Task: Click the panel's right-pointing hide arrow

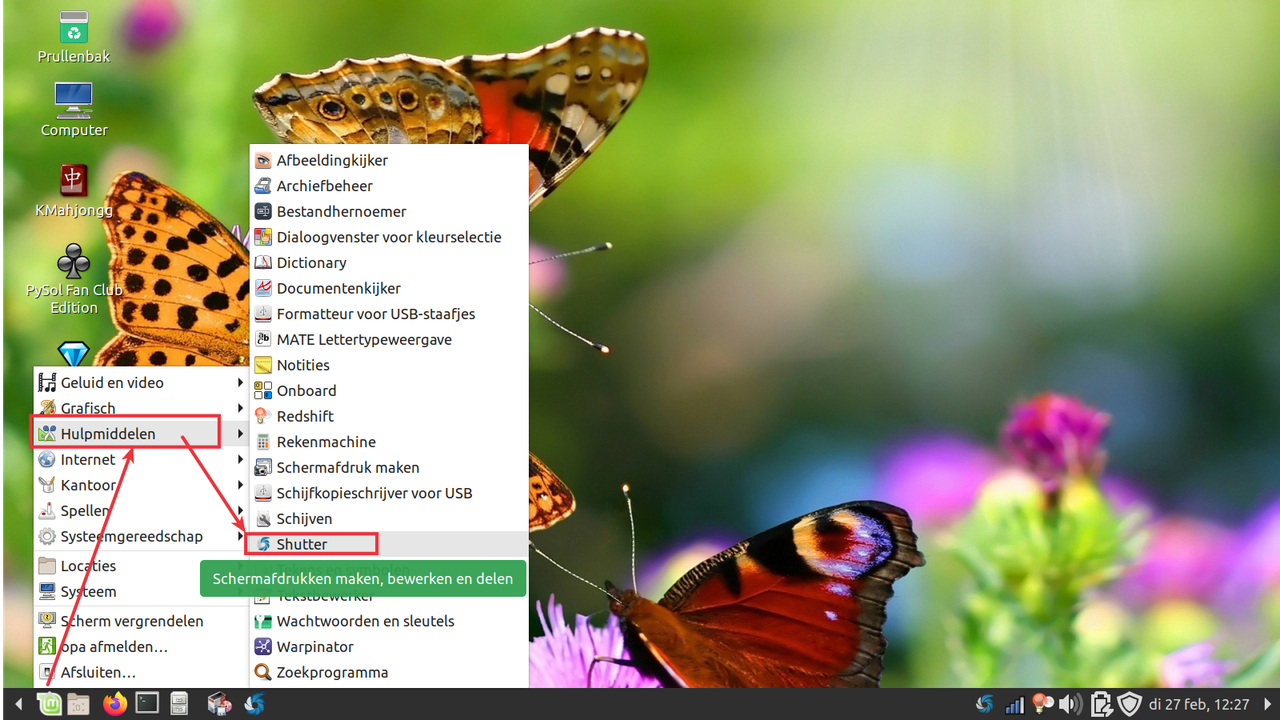Action: (x=1268, y=704)
